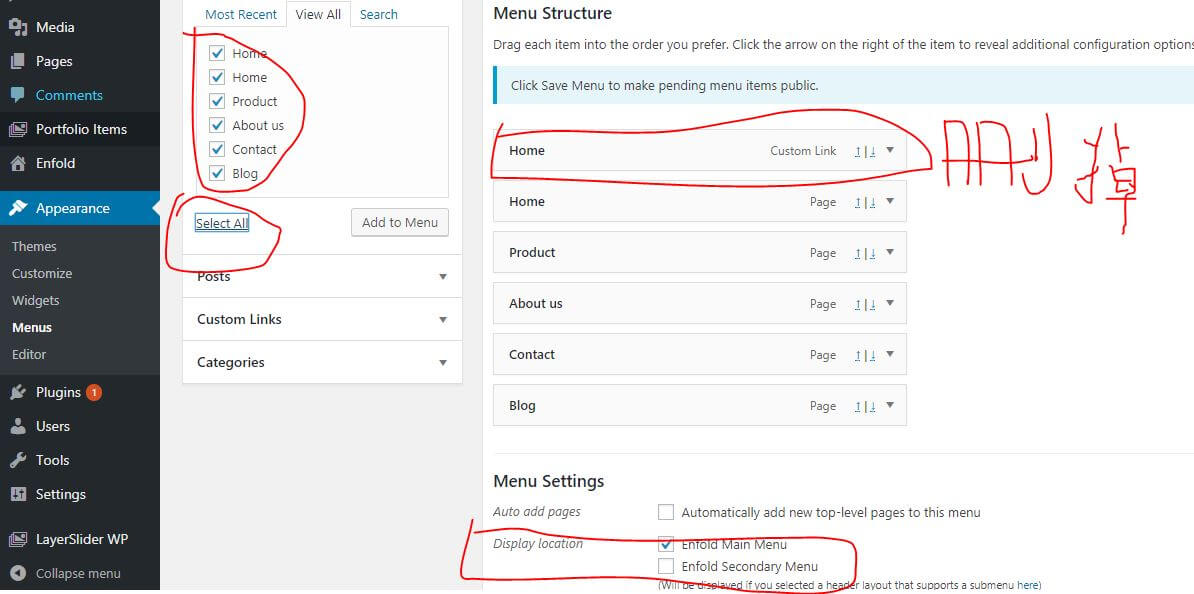Open Pages via its sidebar icon
This screenshot has width=1194, height=594.
click(18, 61)
